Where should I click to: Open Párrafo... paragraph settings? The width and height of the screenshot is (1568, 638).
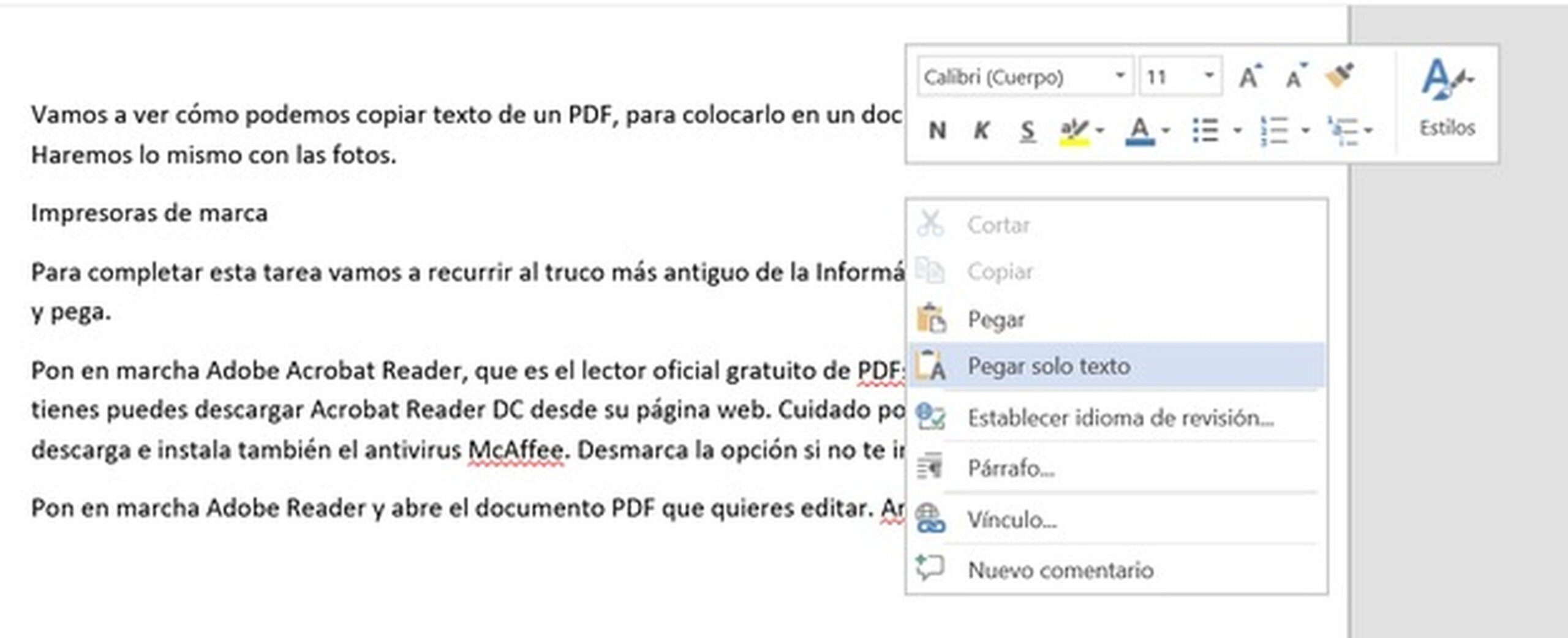[x=1011, y=468]
